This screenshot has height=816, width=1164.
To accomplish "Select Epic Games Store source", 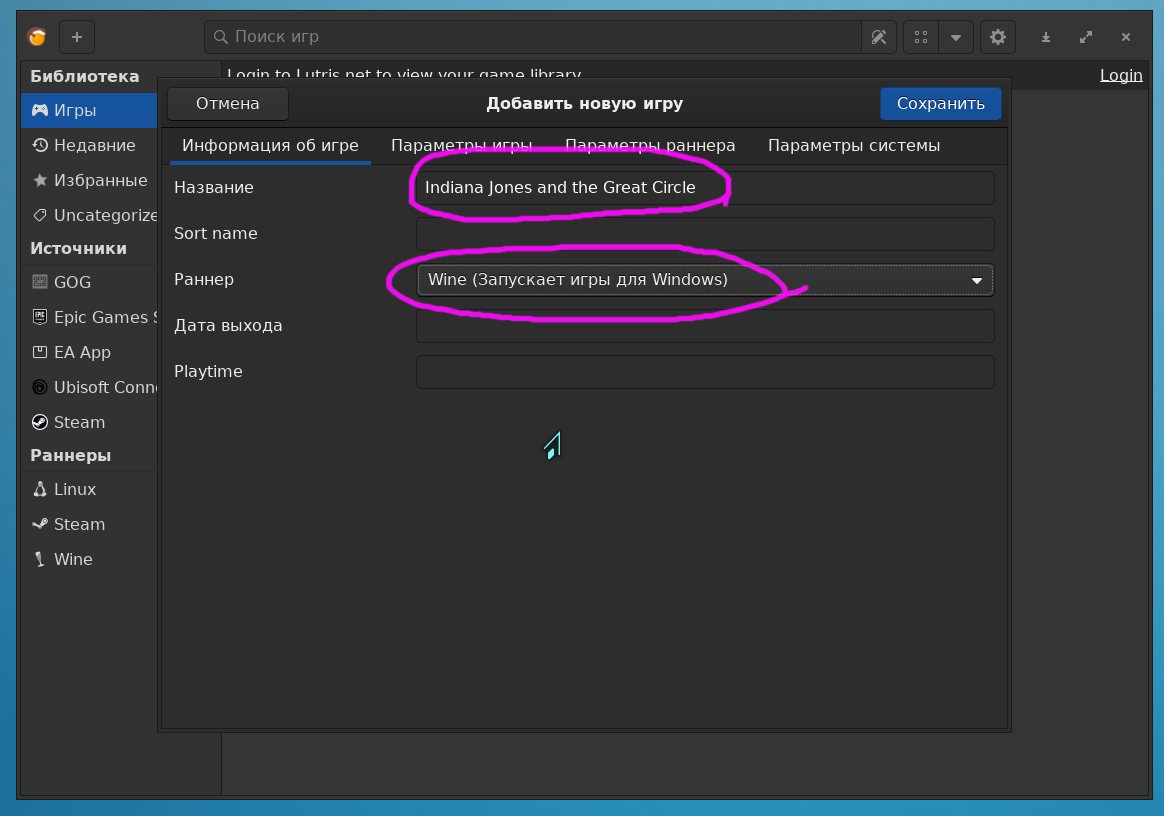I will pos(89,317).
